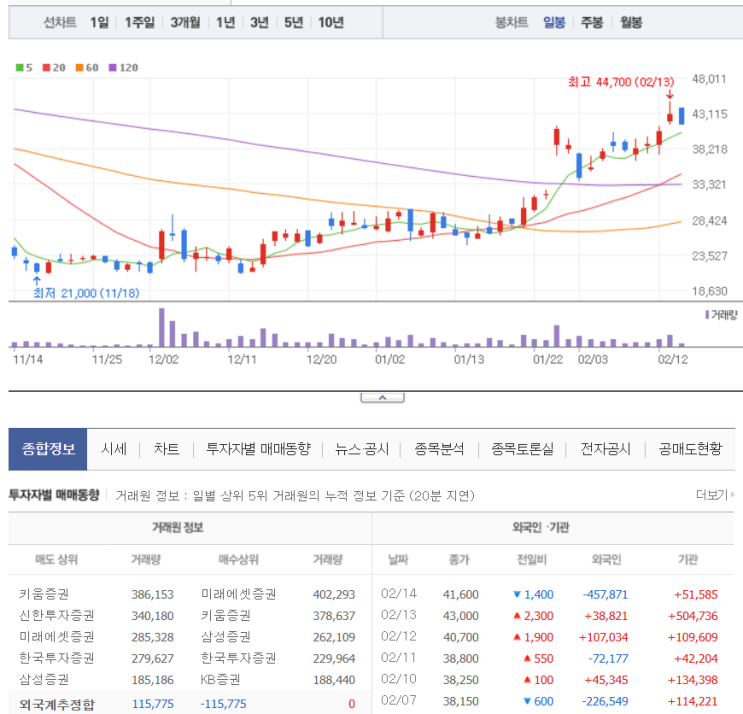Viewport: 743px width, 714px height.
Task: Click 키움증권 in the sell ranking
Action: (x=44, y=594)
